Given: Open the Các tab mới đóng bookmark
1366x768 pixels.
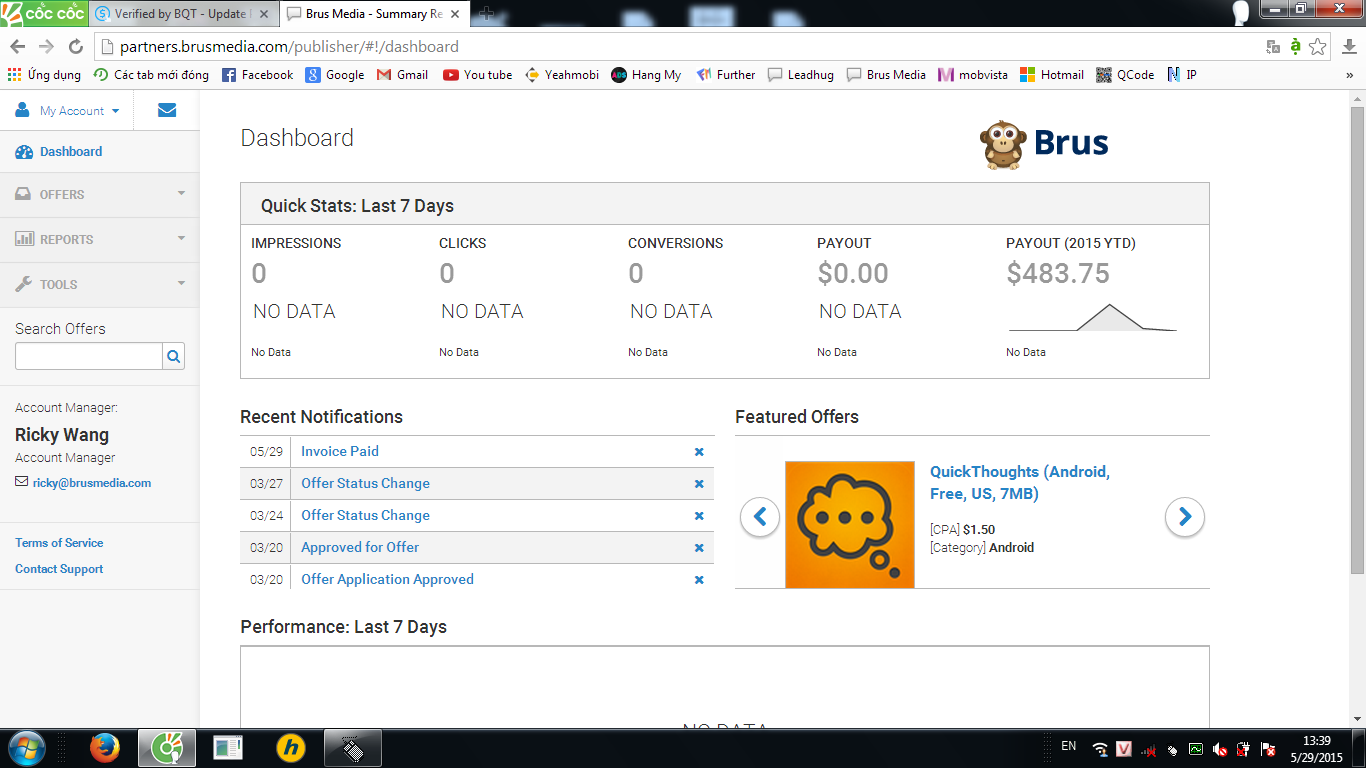Looking at the screenshot, I should pyautogui.click(x=151, y=75).
